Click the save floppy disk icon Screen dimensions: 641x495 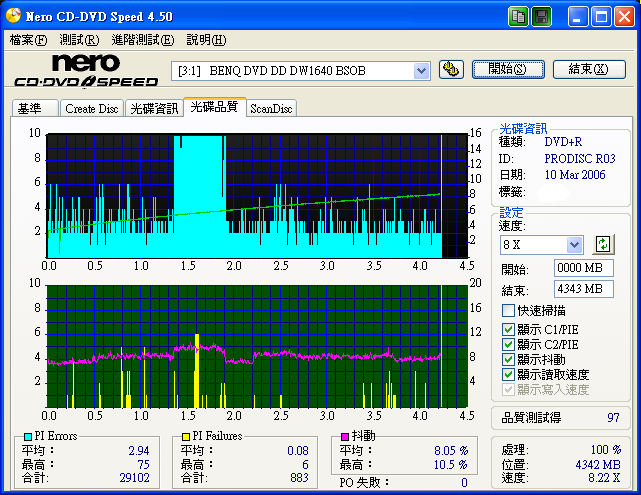tap(541, 17)
